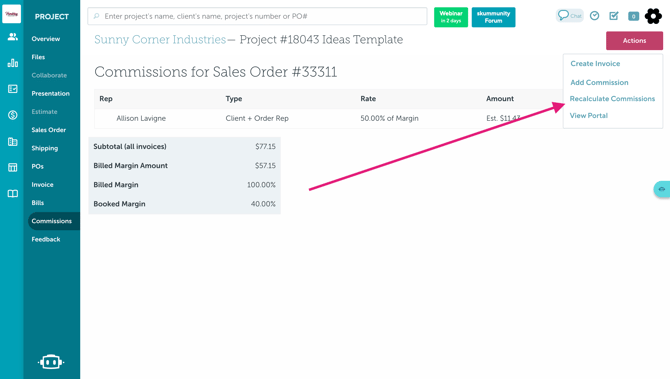Screen dimensions: 670x379
Task: Open the contacts icon in left rail
Action: click(12, 37)
